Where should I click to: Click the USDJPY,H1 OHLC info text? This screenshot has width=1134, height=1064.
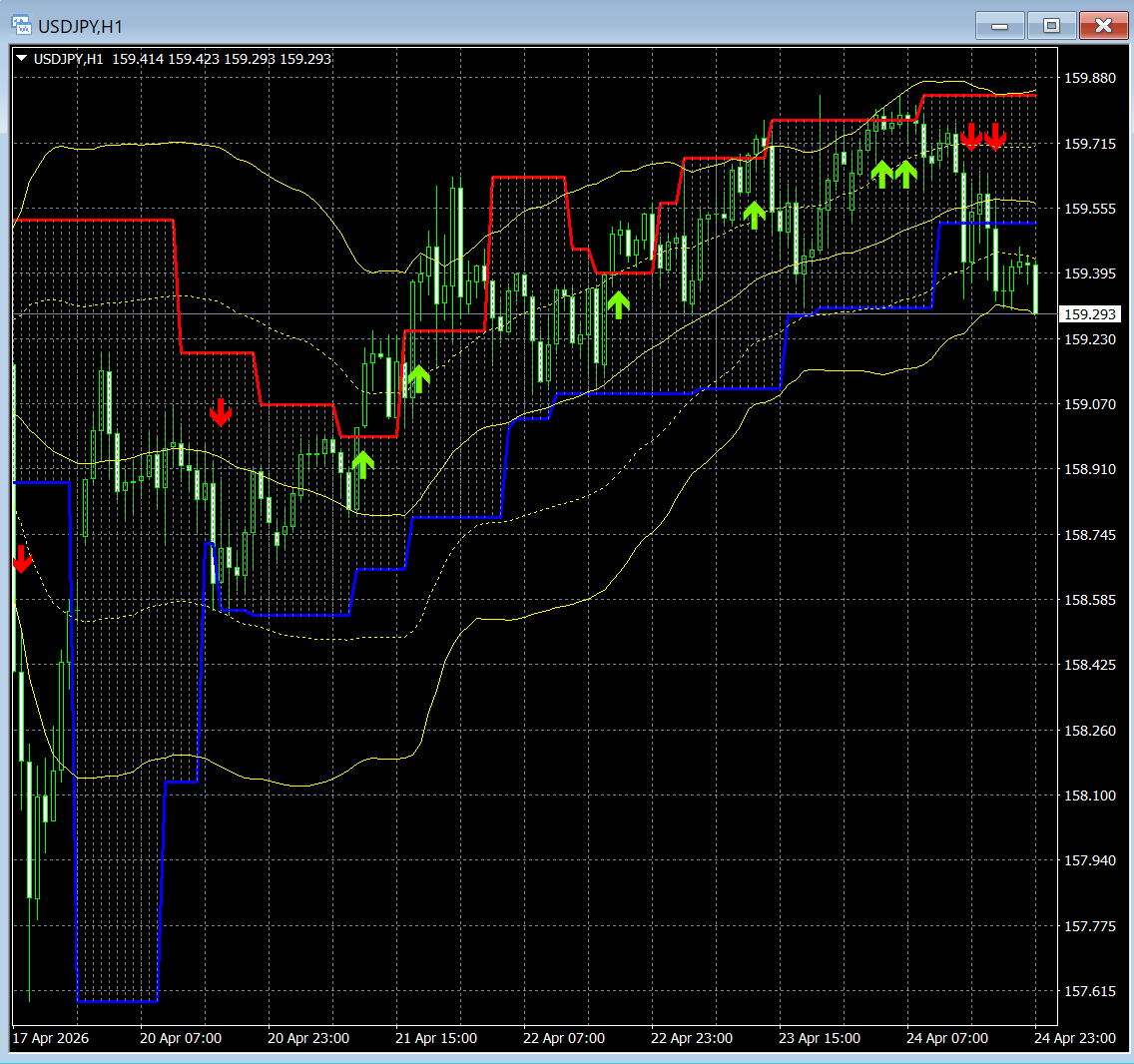pyautogui.click(x=183, y=59)
